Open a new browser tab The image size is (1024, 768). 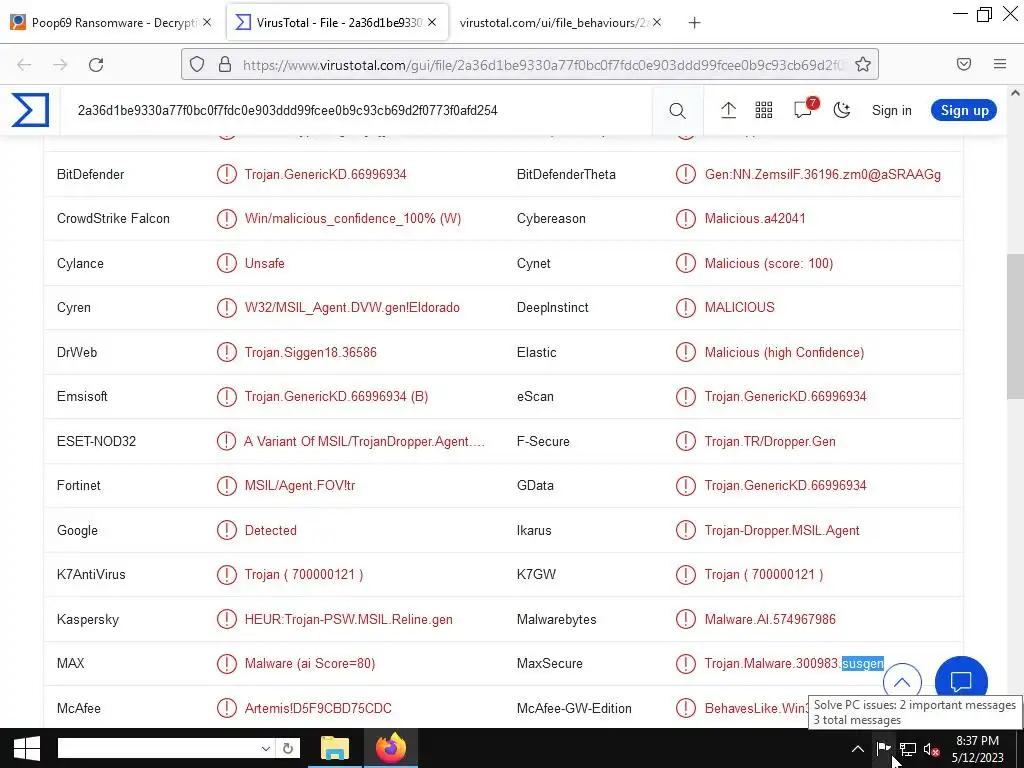(694, 23)
